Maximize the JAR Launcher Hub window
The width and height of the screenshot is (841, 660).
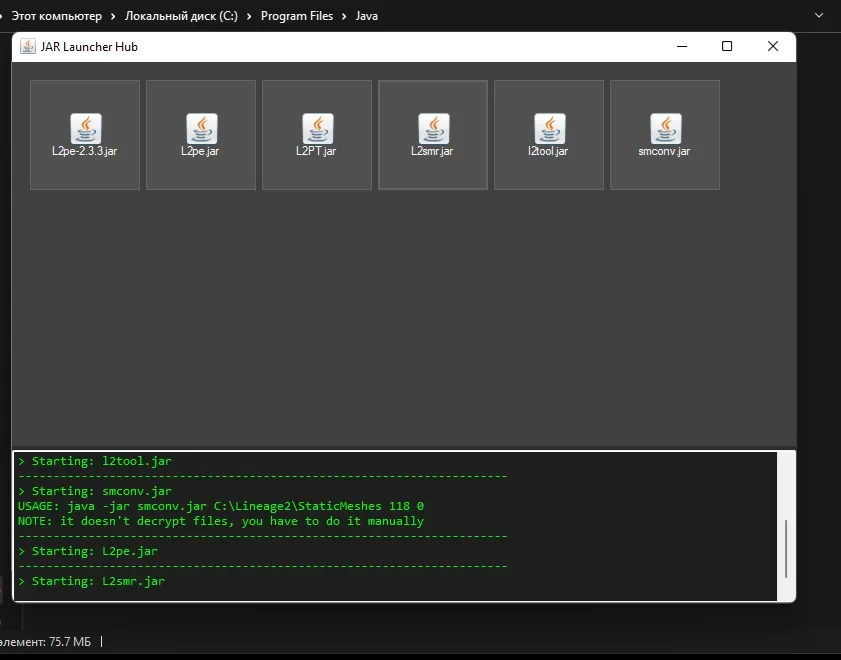coord(727,47)
